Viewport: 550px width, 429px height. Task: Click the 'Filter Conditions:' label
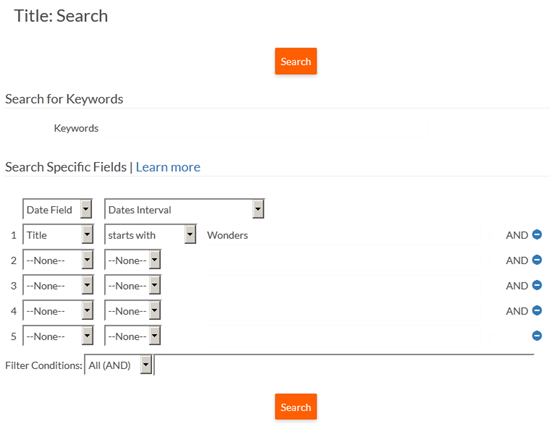tap(44, 365)
